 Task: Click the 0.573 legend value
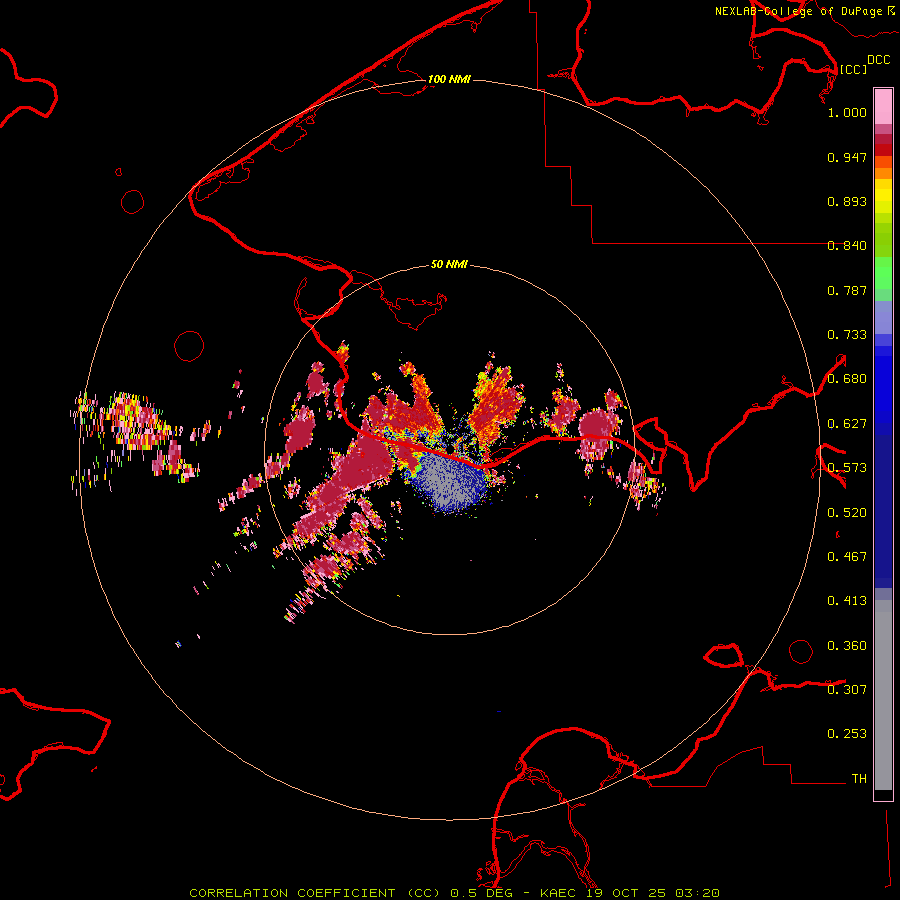pos(847,468)
